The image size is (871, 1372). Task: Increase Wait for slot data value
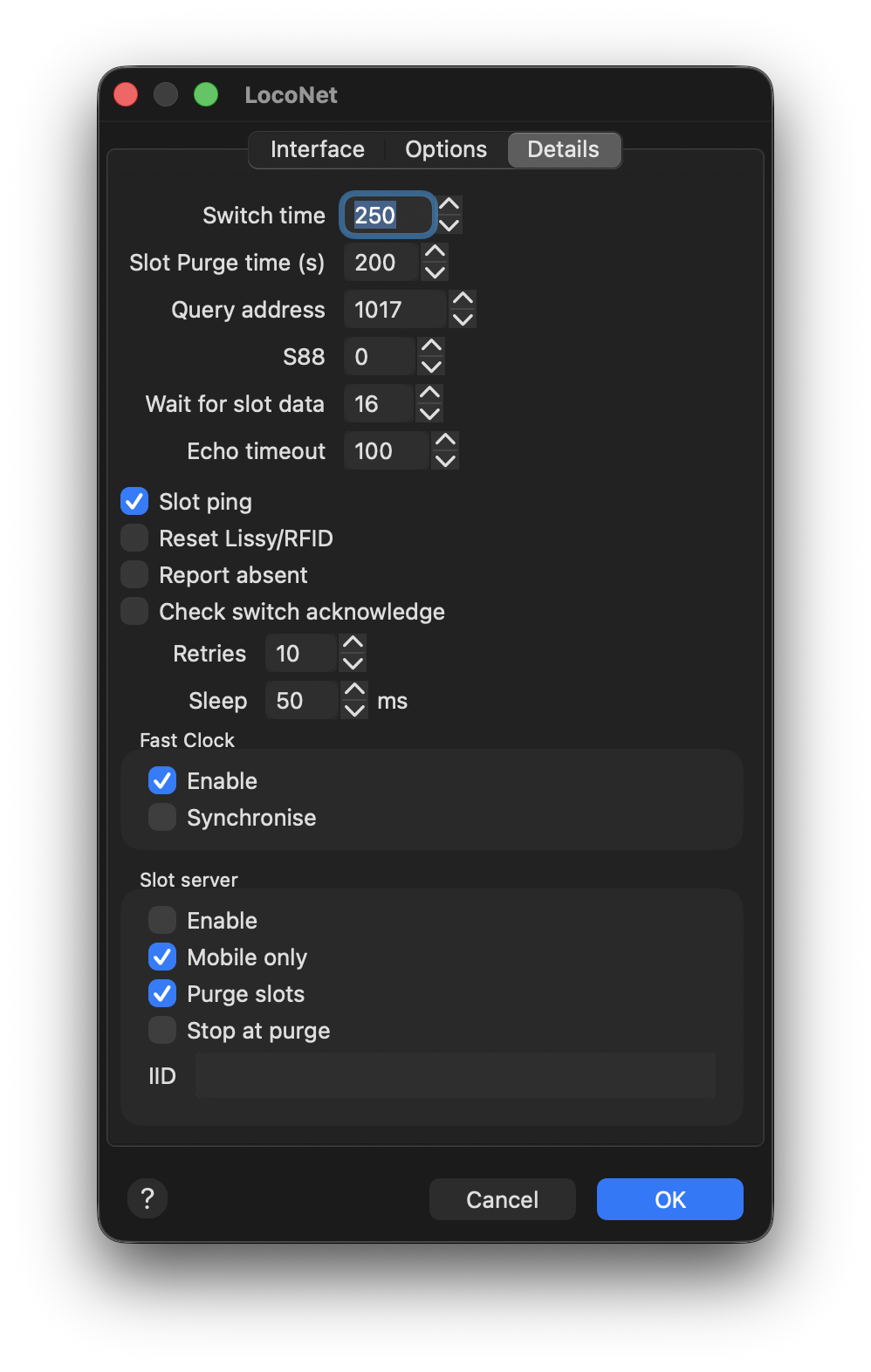click(x=429, y=394)
